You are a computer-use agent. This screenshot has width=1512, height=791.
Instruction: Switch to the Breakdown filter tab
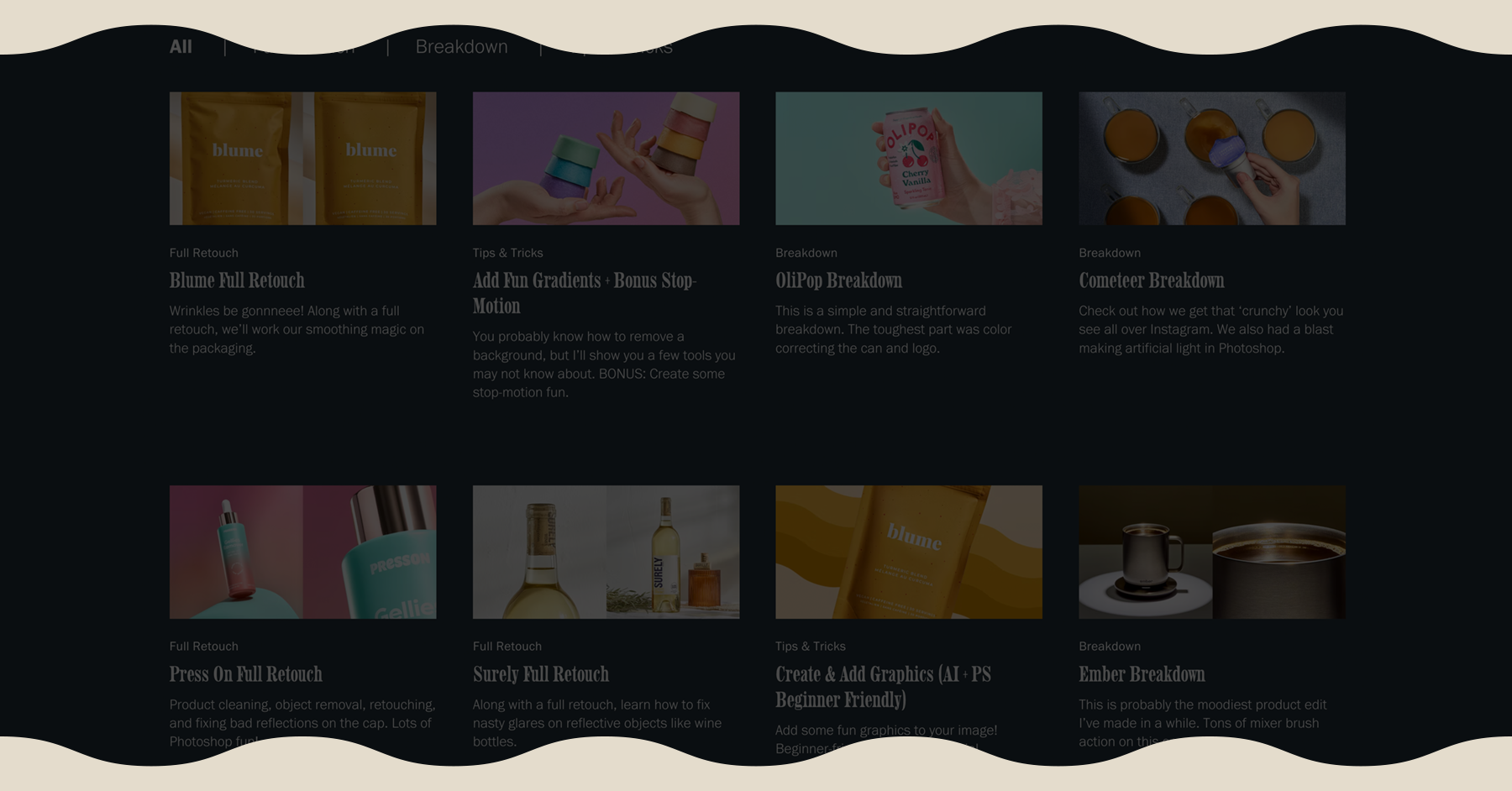[461, 47]
